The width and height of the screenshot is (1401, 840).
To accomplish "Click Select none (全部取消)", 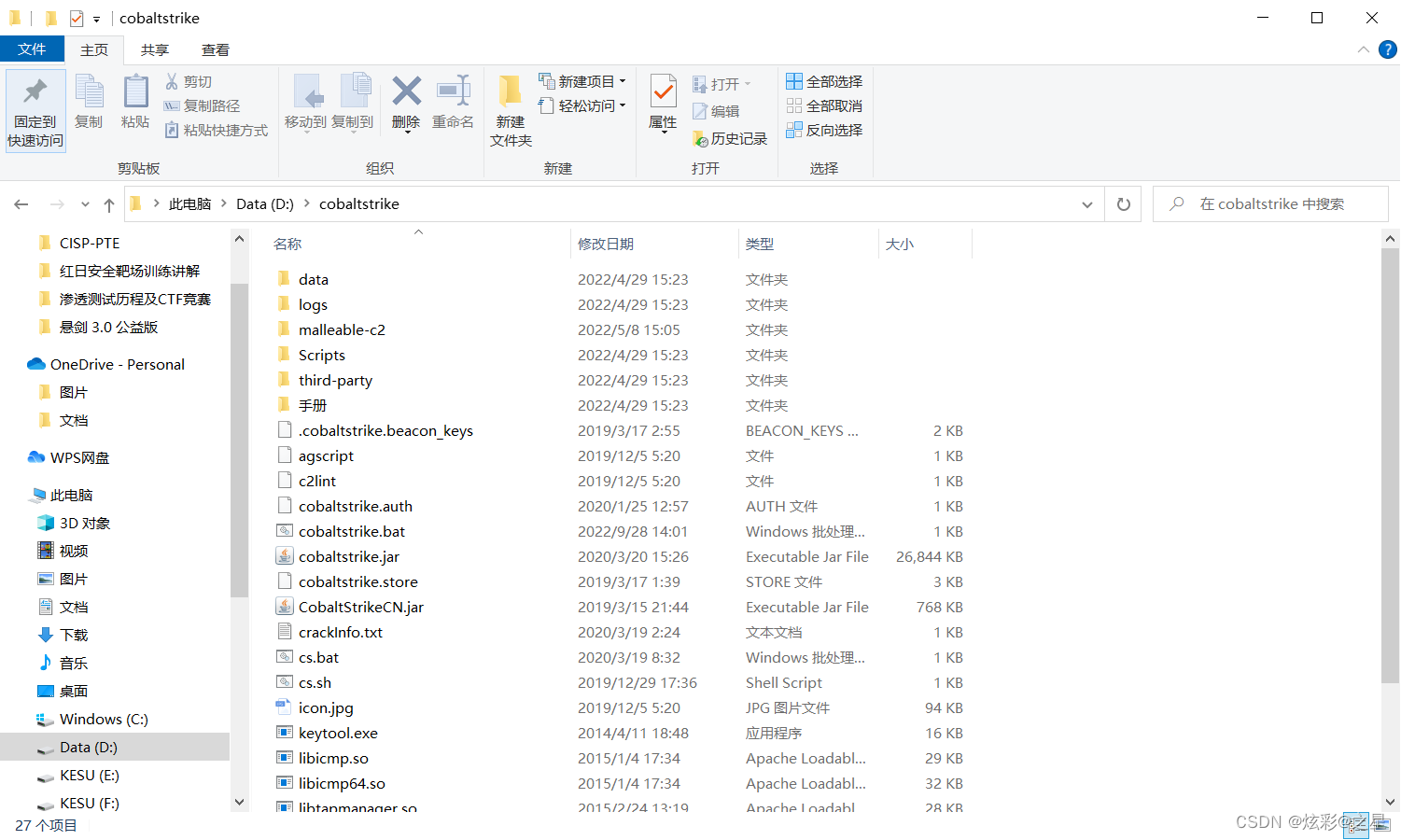I will point(824,106).
